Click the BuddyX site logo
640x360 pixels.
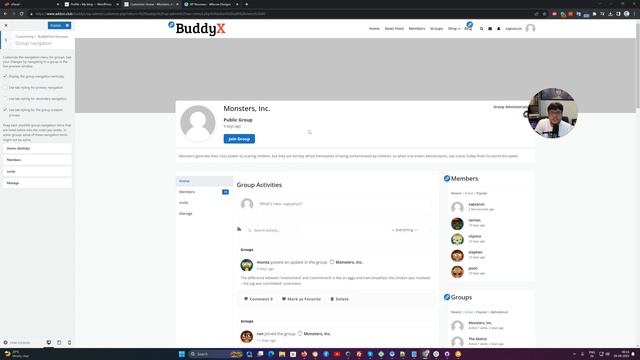point(200,29)
